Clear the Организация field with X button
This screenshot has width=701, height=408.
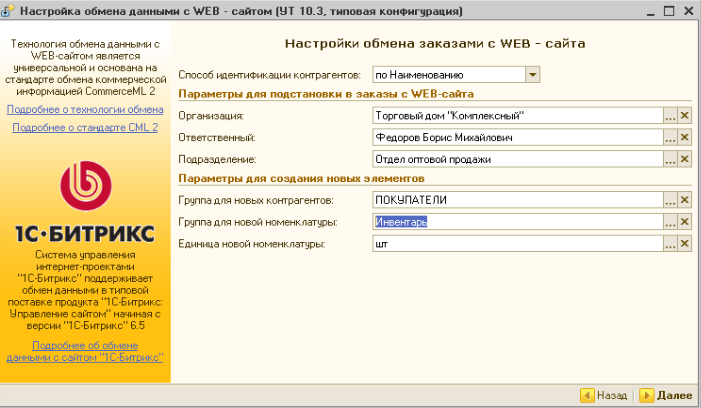tap(685, 116)
